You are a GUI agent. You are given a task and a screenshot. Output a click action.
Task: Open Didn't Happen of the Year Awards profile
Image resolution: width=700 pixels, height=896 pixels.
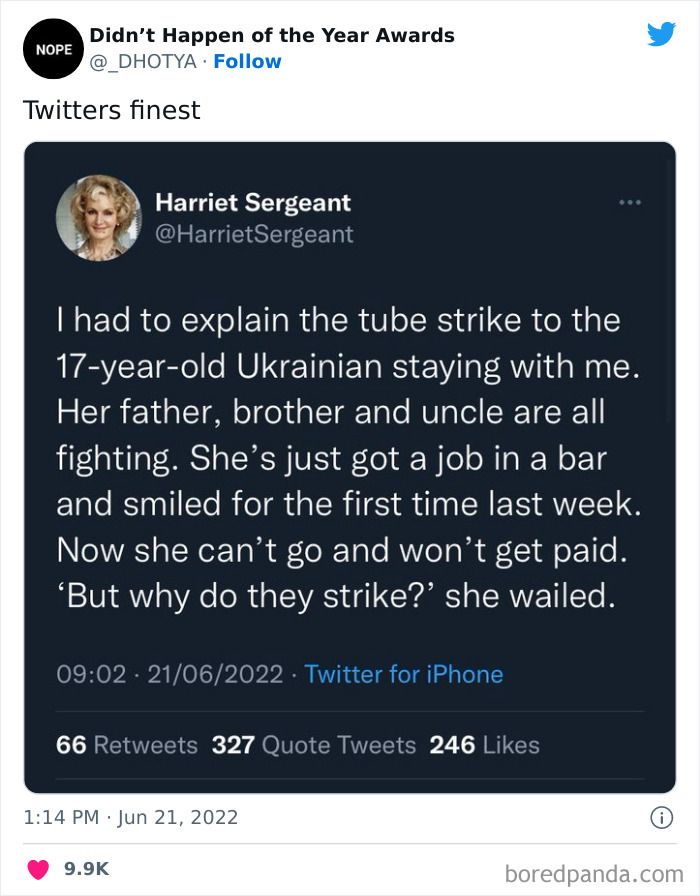tap(272, 36)
